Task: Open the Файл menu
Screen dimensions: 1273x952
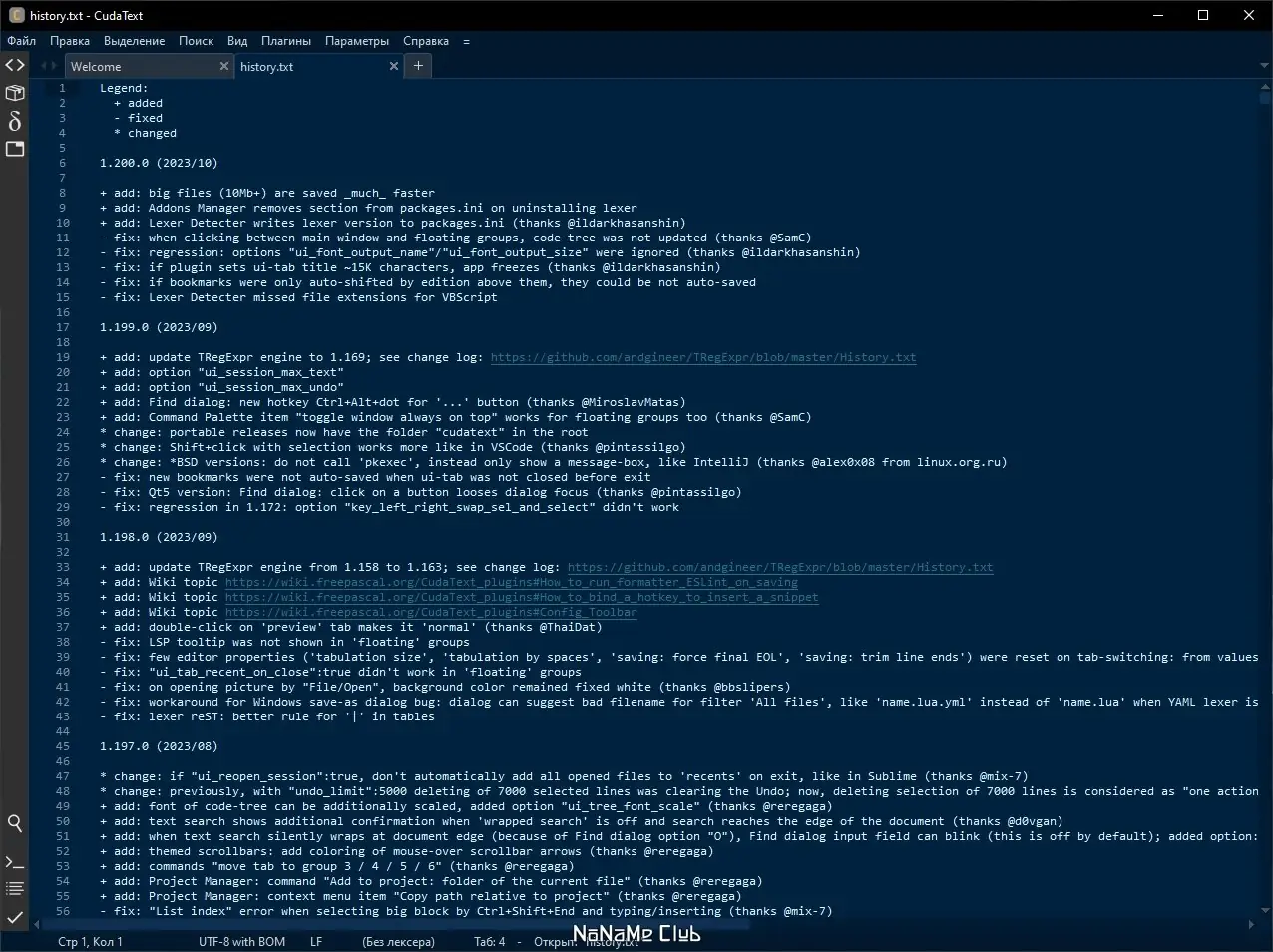Action: (21, 41)
